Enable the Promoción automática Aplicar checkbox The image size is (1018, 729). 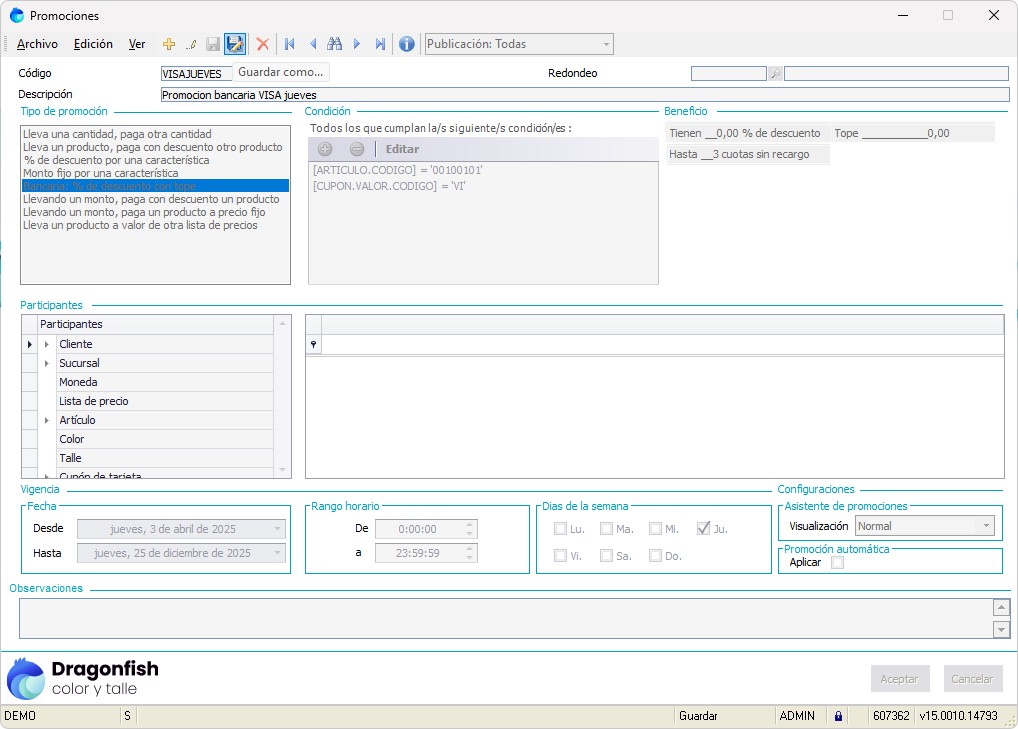pos(838,562)
